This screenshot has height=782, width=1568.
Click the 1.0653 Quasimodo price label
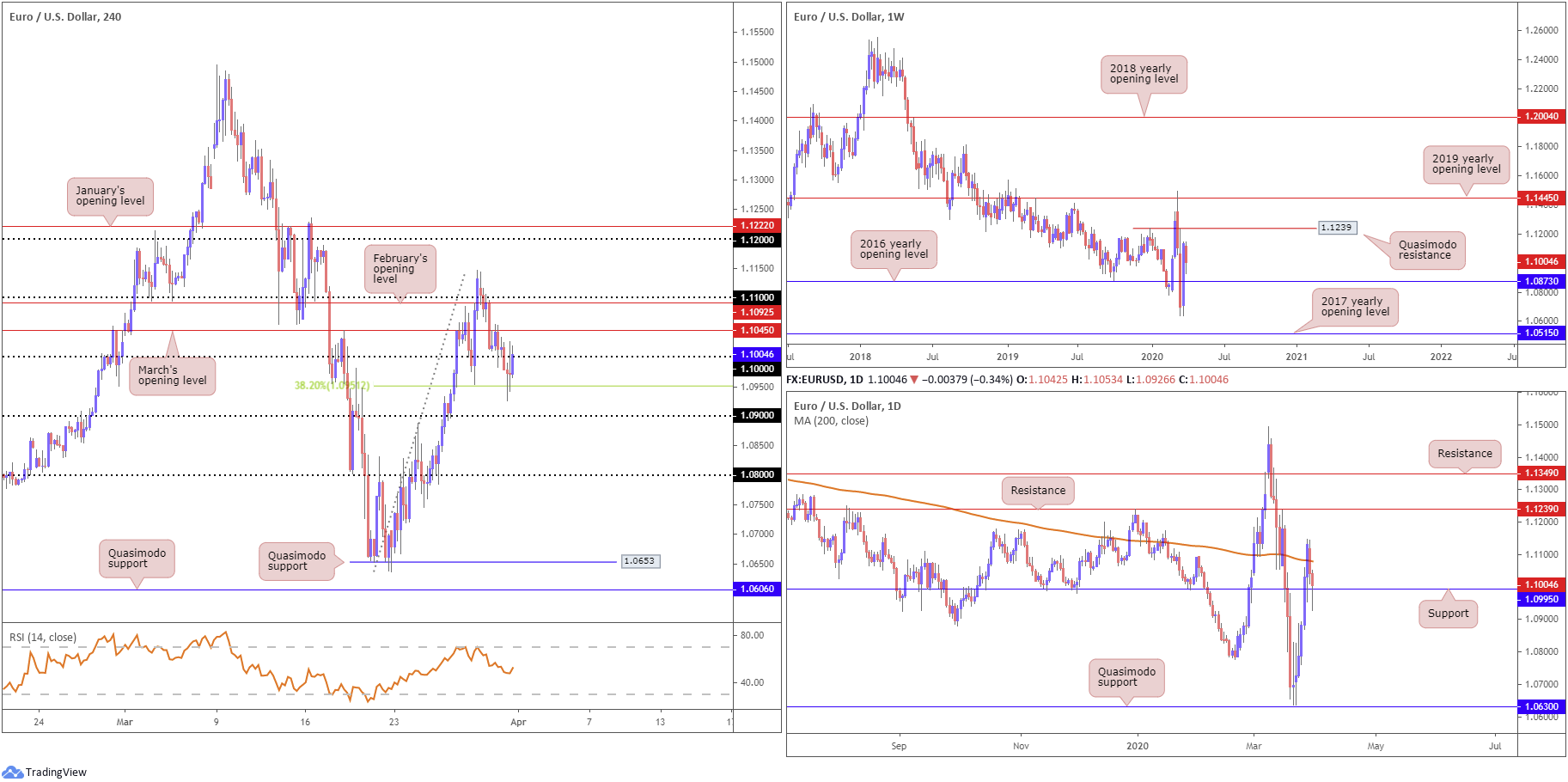pyautogui.click(x=638, y=561)
